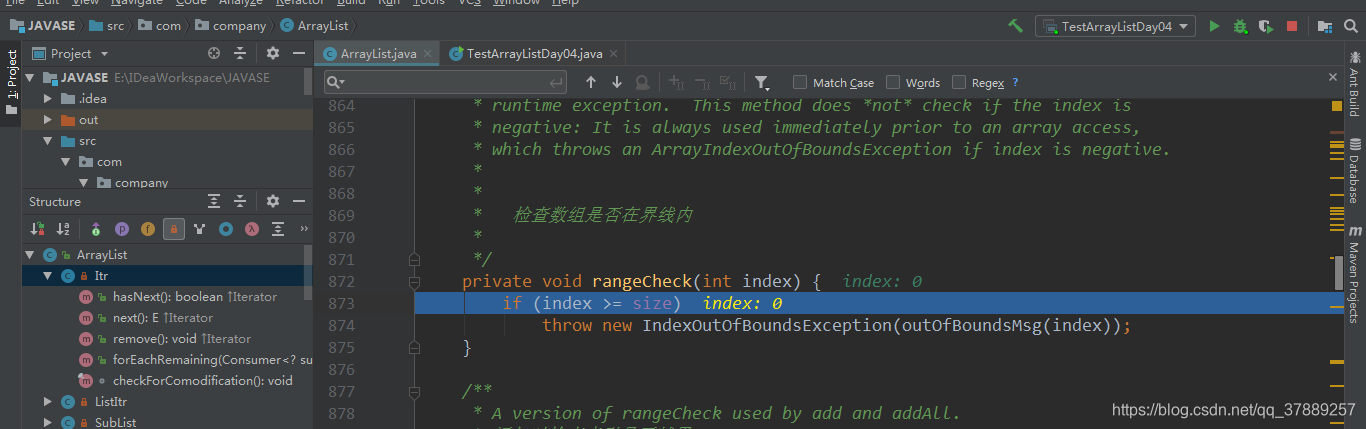Close the find bar with the X
Image resolution: width=1366 pixels, height=429 pixels.
[1333, 77]
